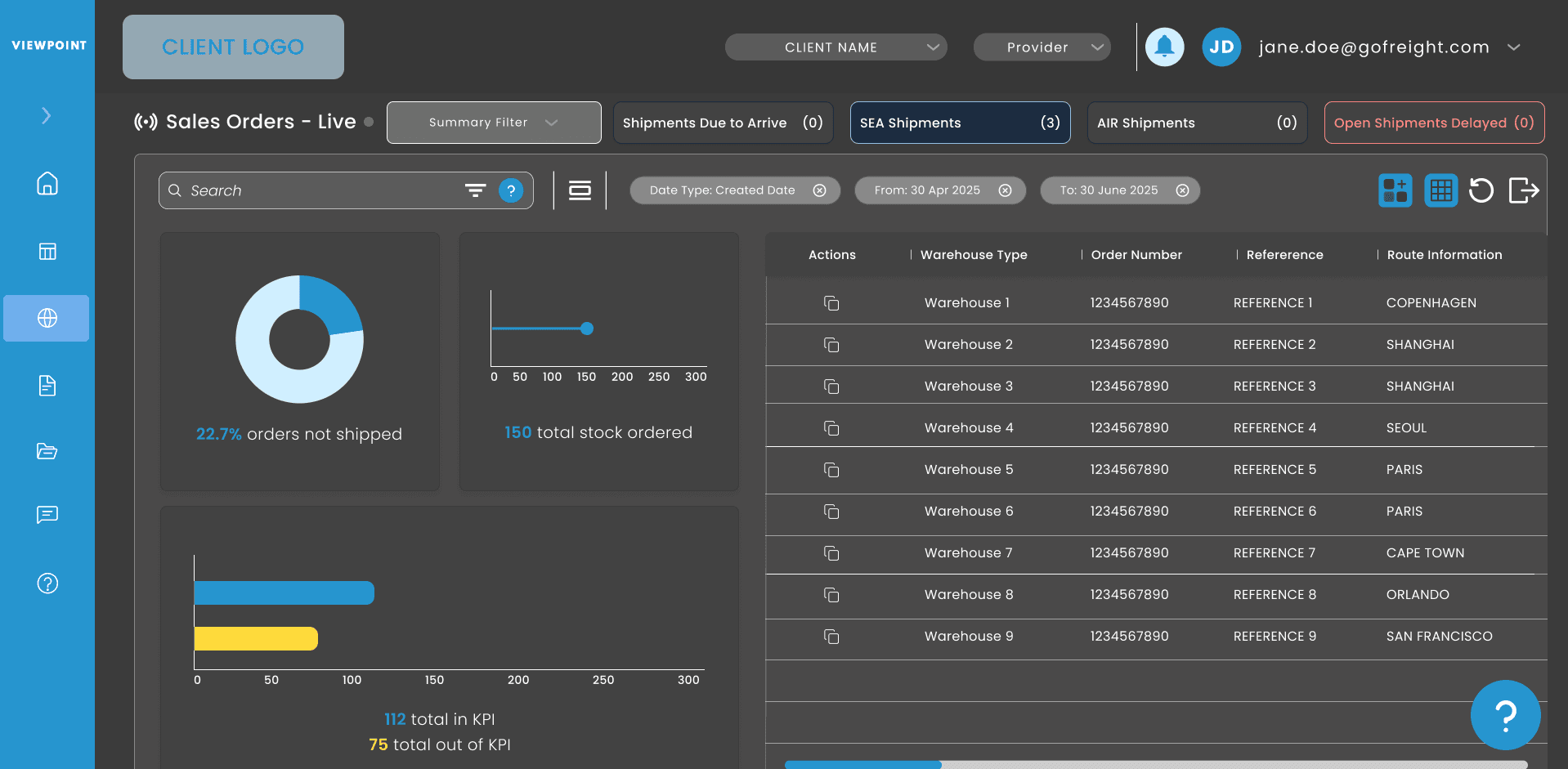Click the blue search help question icon
This screenshot has width=1568, height=769.
click(511, 190)
